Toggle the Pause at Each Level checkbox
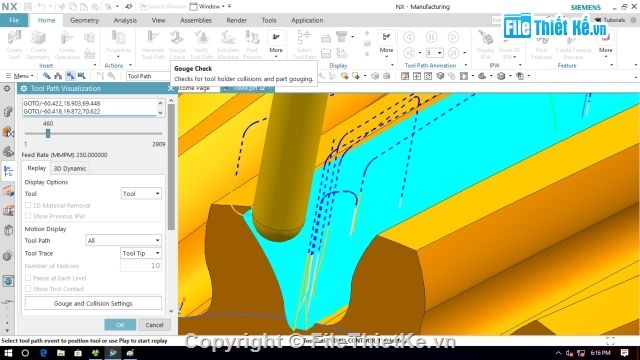The width and height of the screenshot is (640, 360). point(28,278)
